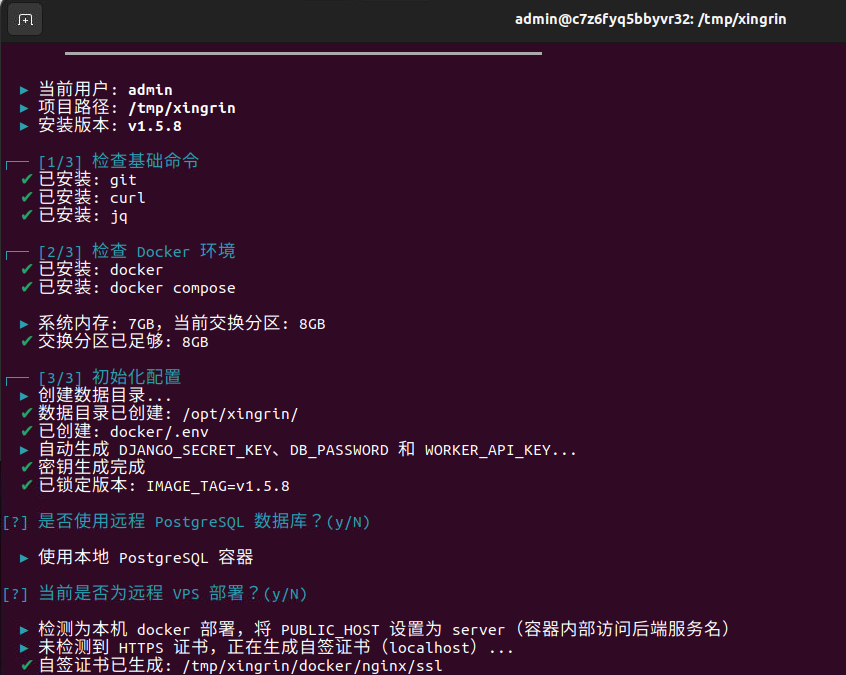Click the '[1/3] 检查基础命令' heading
The width and height of the screenshot is (846, 675).
click(x=103, y=161)
